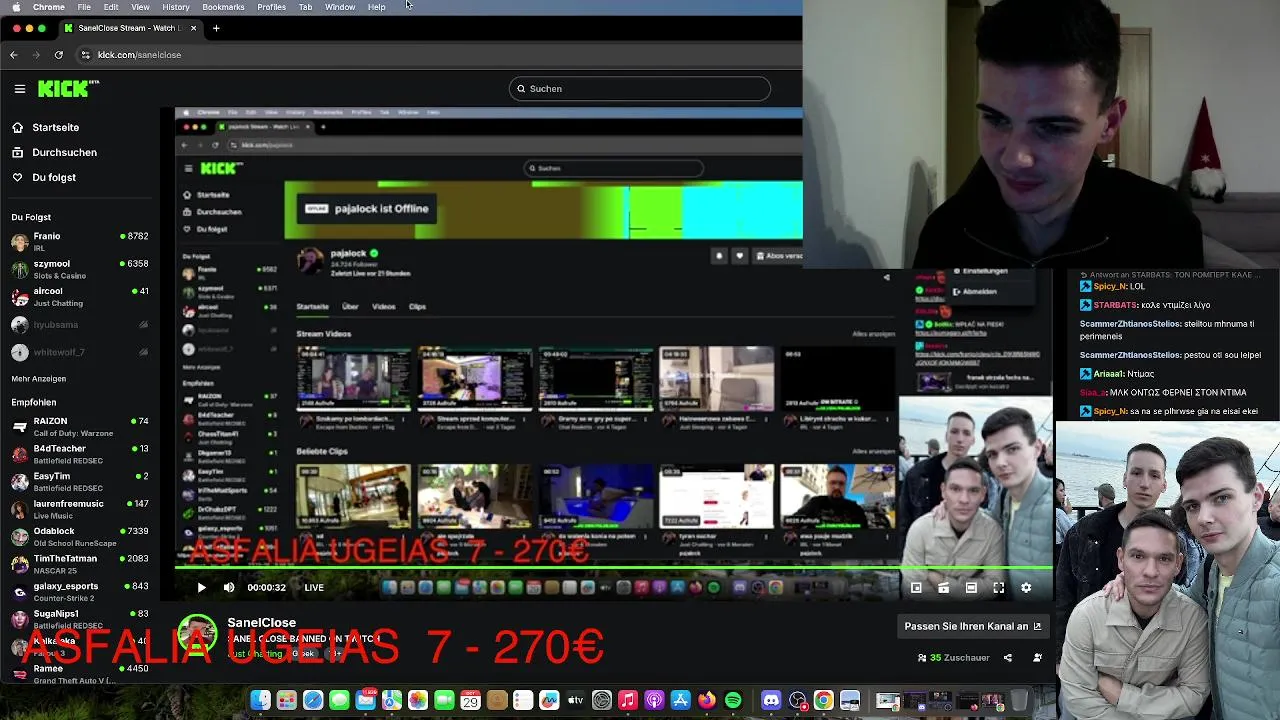Image resolution: width=1280 pixels, height=720 pixels.
Task: Open aircool channel in sidebar
Action: (x=80, y=297)
